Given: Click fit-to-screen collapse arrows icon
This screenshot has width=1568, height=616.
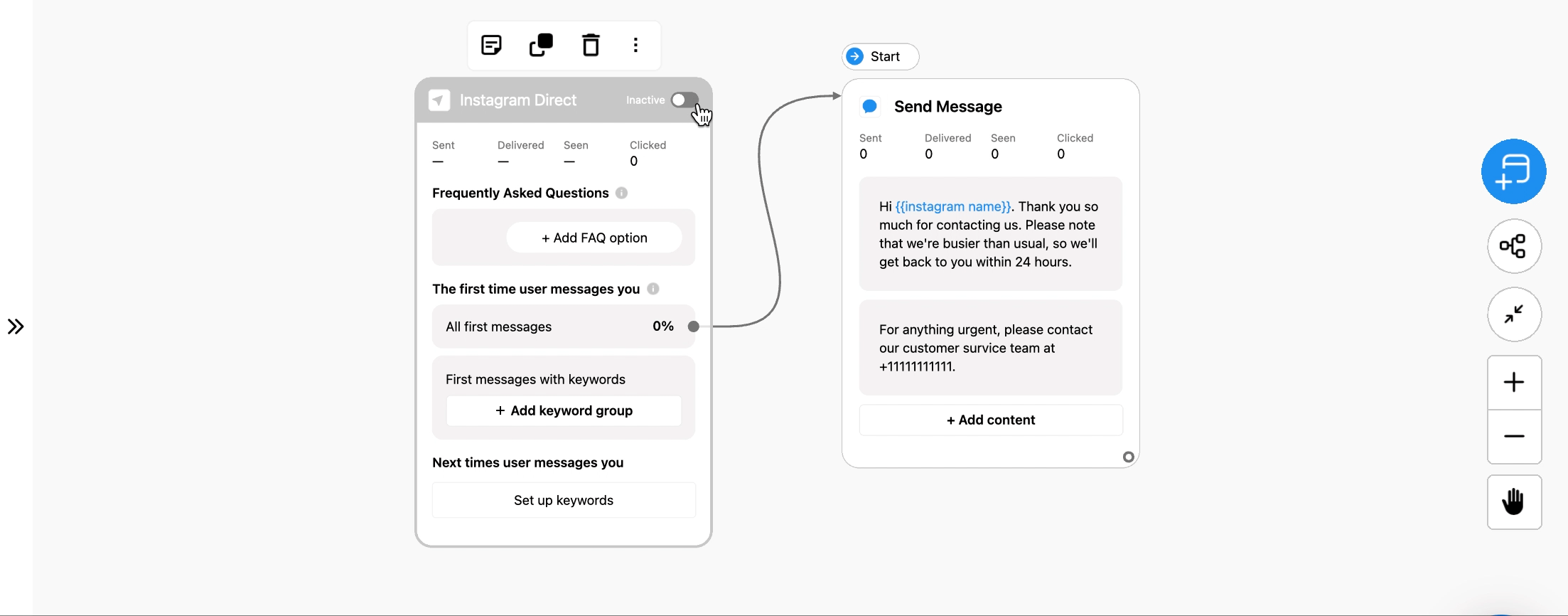Looking at the screenshot, I should pyautogui.click(x=1514, y=314).
